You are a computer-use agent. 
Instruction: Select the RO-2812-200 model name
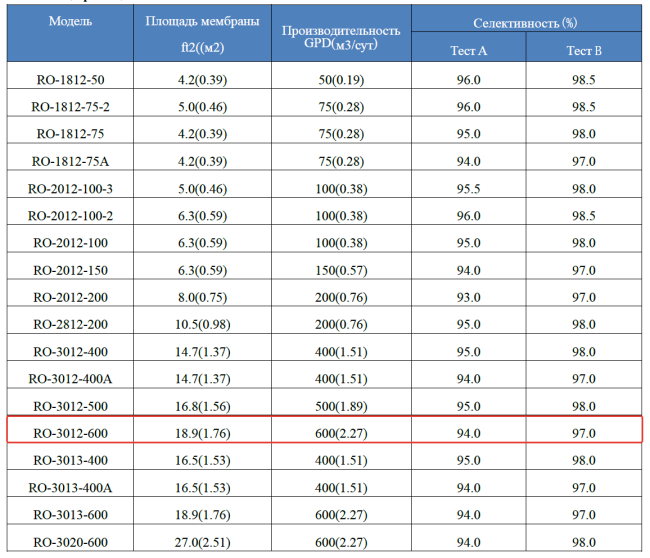(x=71, y=324)
